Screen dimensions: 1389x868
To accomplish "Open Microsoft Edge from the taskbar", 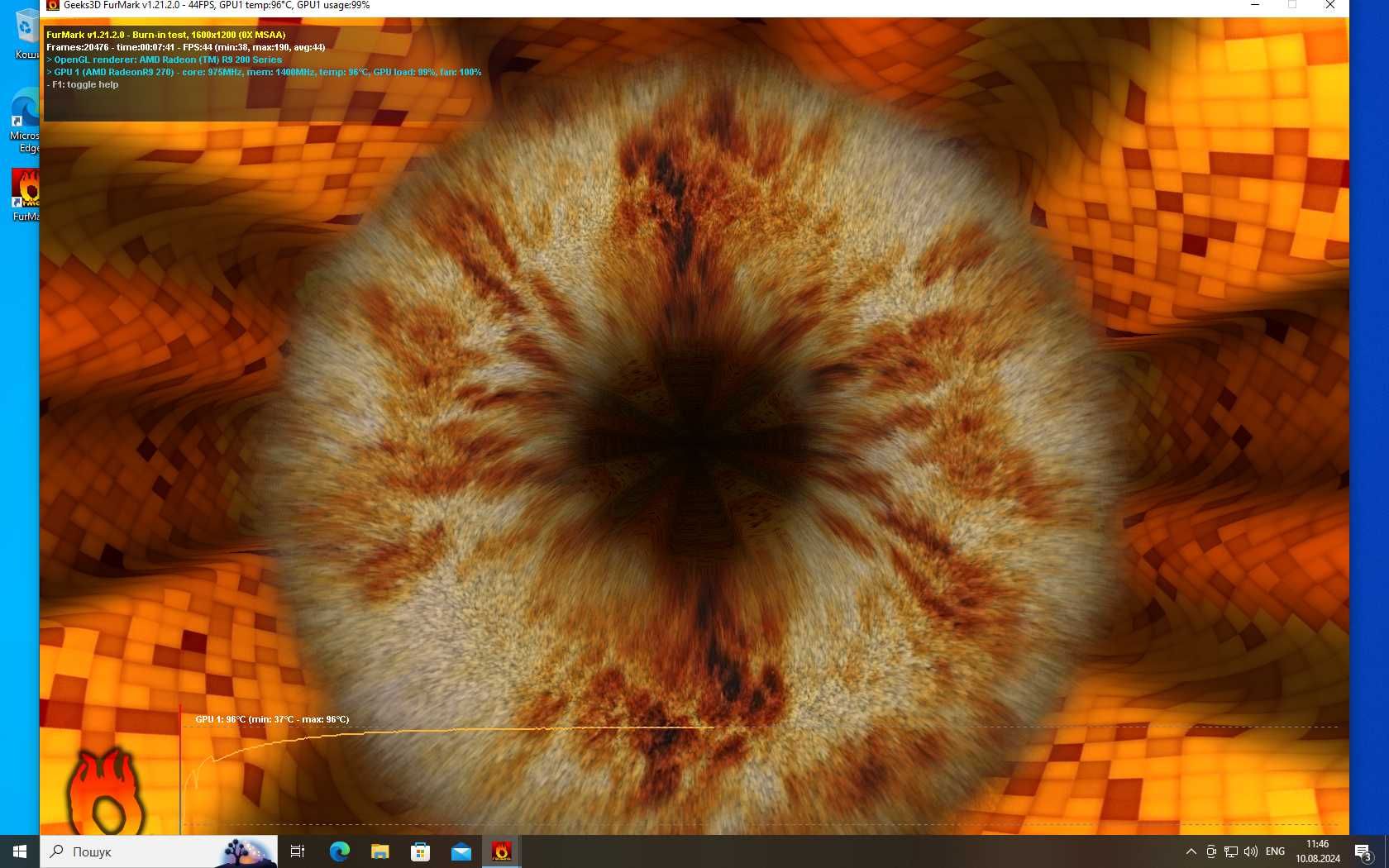I will 339,851.
